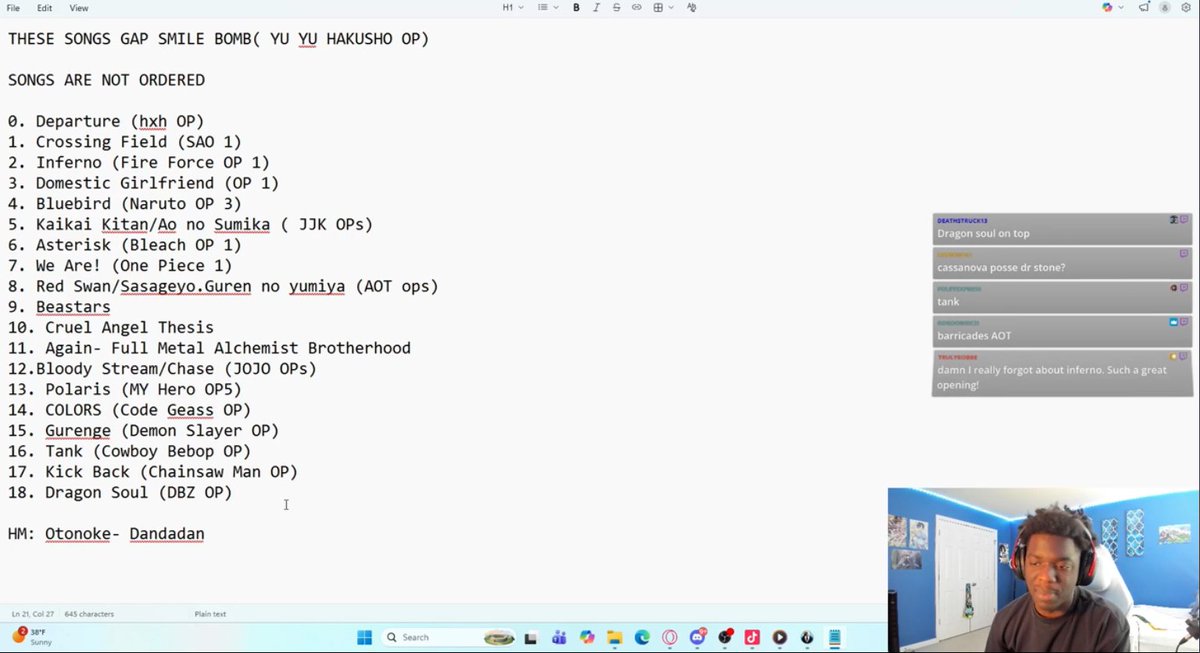
Task: Open the media player taskbar icon
Action: [780, 637]
